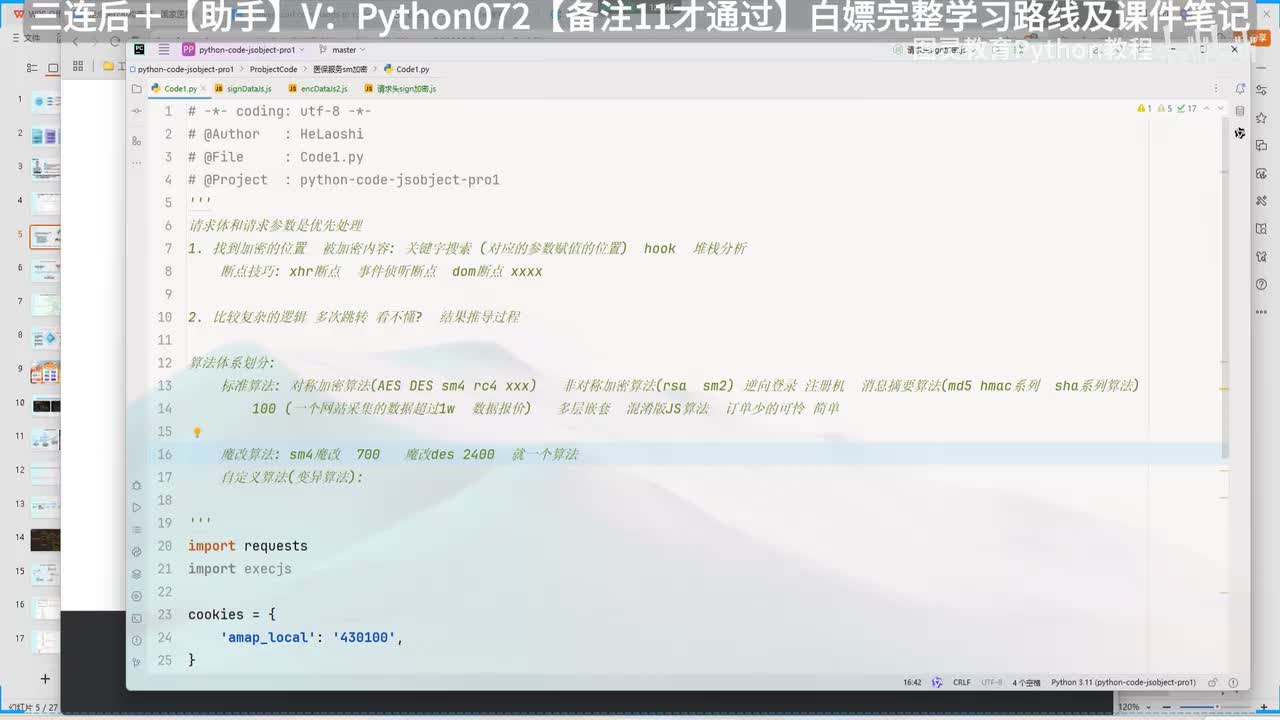Open the Database tool window icon

click(x=1240, y=111)
